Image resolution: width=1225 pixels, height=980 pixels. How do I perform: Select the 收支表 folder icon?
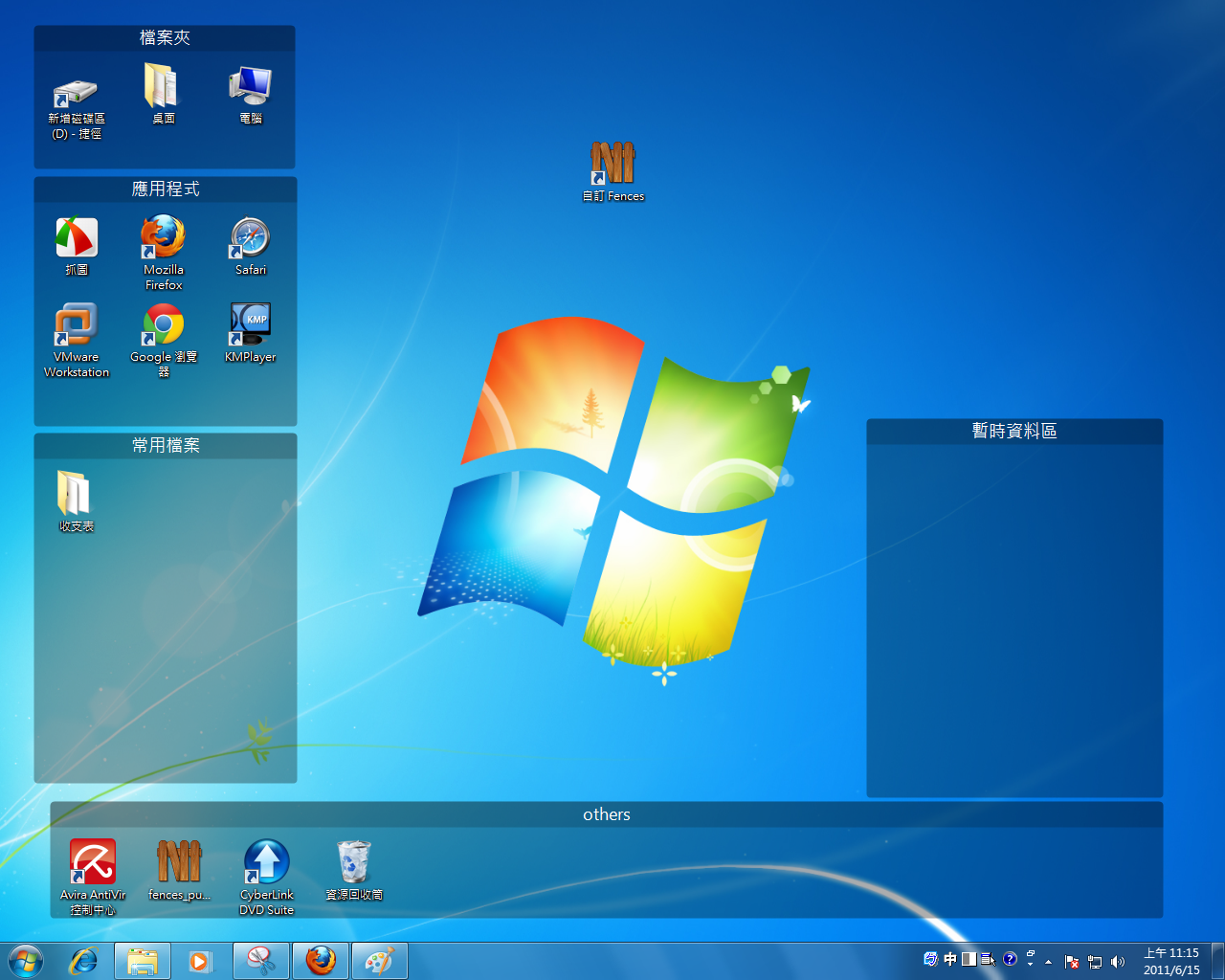(77, 501)
